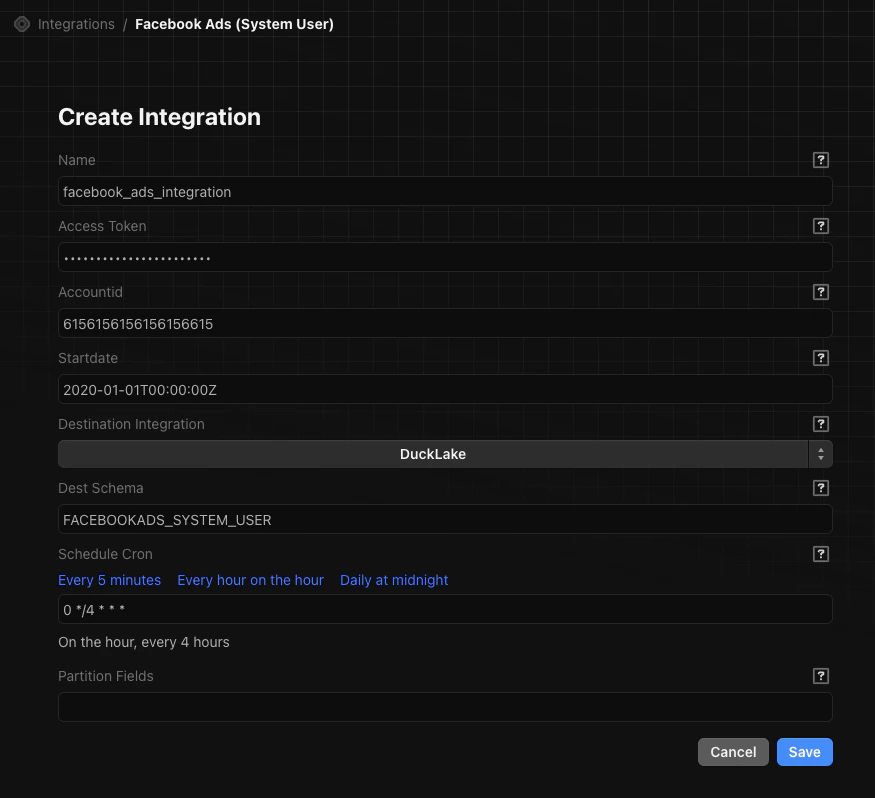Screen dimensions: 875x798
Task: Click the Dest Schema help icon
Action: point(821,488)
